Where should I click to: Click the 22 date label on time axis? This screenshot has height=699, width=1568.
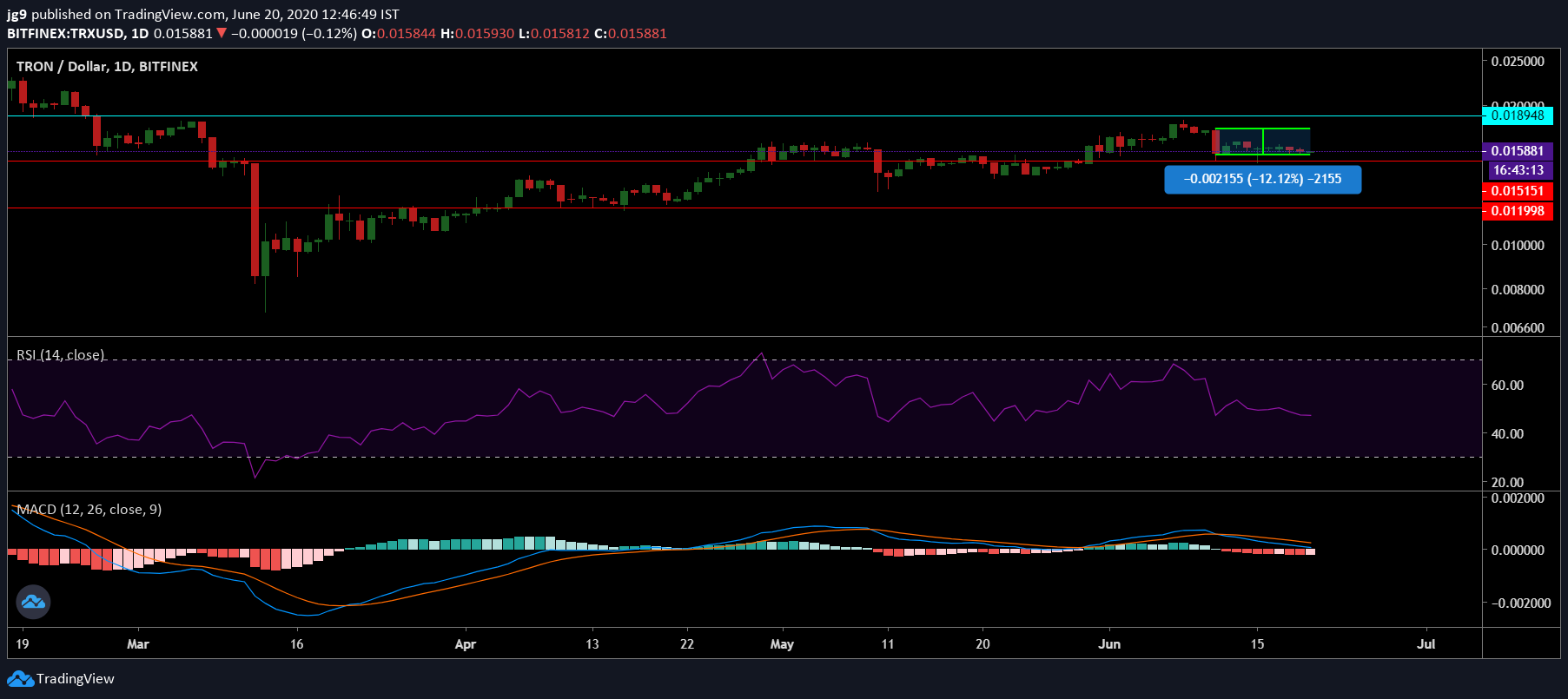tap(687, 643)
